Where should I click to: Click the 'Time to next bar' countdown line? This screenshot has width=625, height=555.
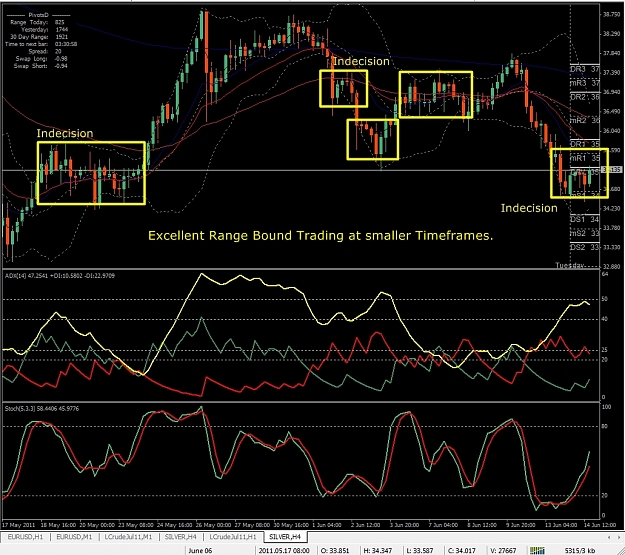pyautogui.click(x=41, y=44)
